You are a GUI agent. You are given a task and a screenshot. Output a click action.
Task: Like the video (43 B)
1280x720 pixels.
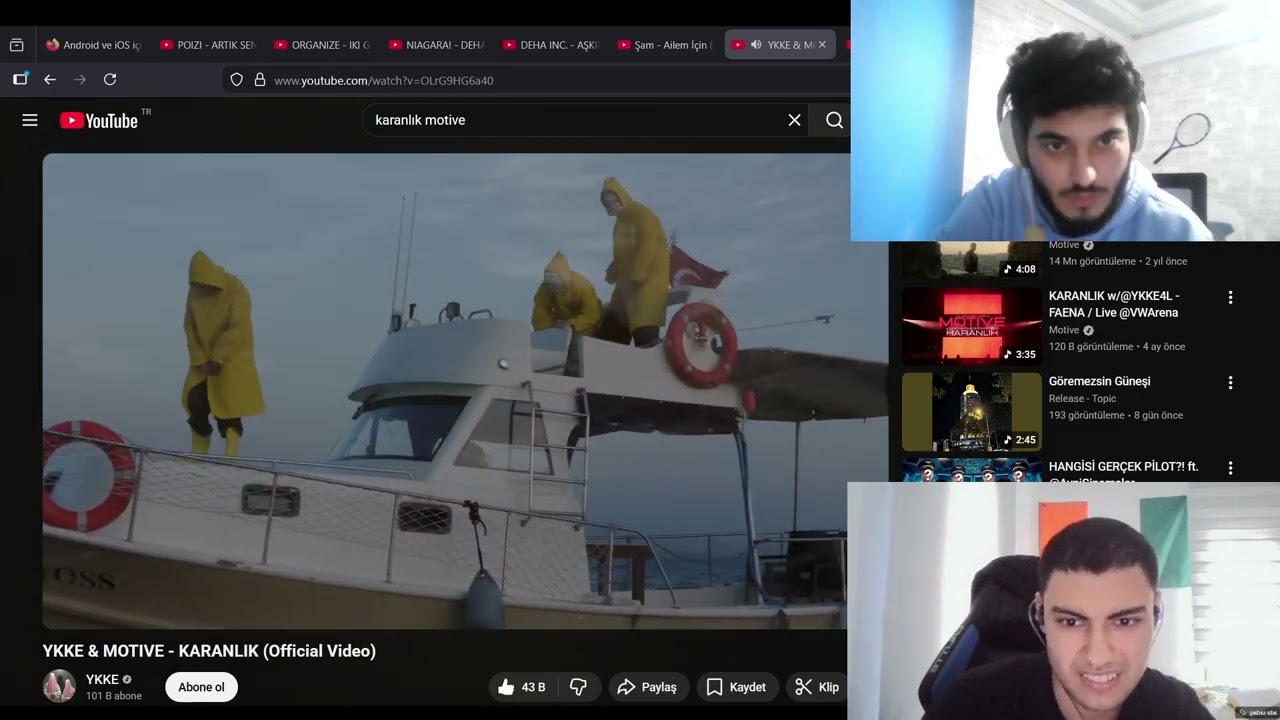pyautogui.click(x=524, y=687)
